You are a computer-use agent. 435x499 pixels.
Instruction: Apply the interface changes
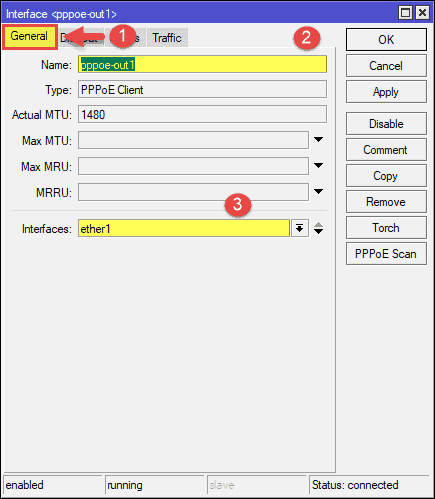click(386, 92)
